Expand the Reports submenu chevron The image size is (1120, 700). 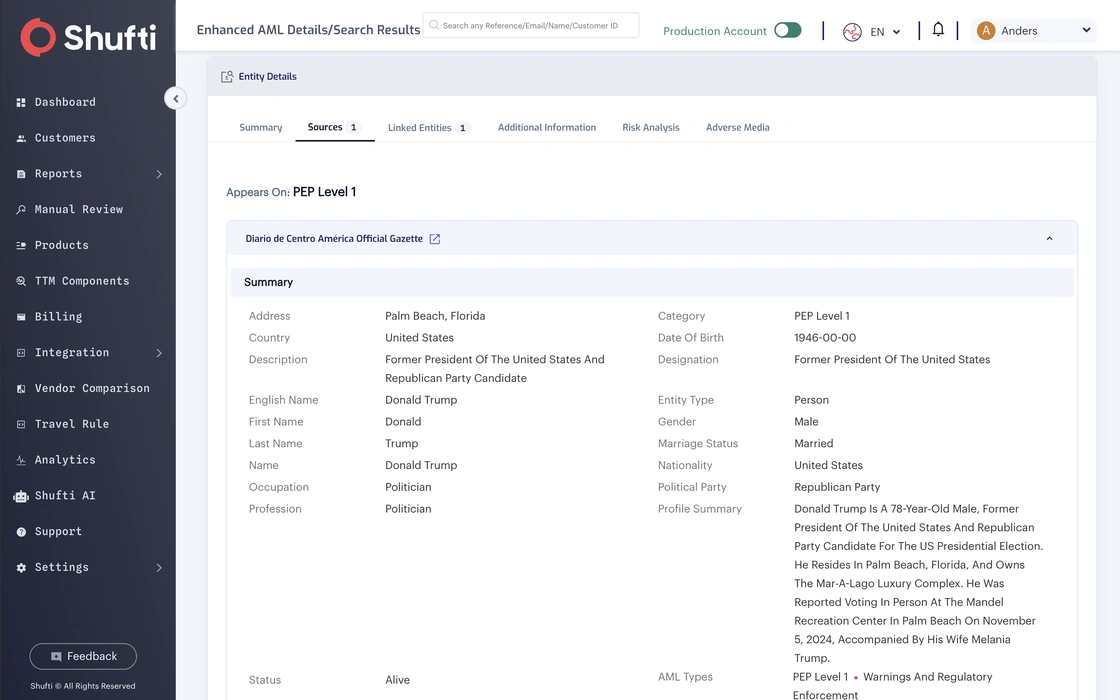tap(159, 174)
